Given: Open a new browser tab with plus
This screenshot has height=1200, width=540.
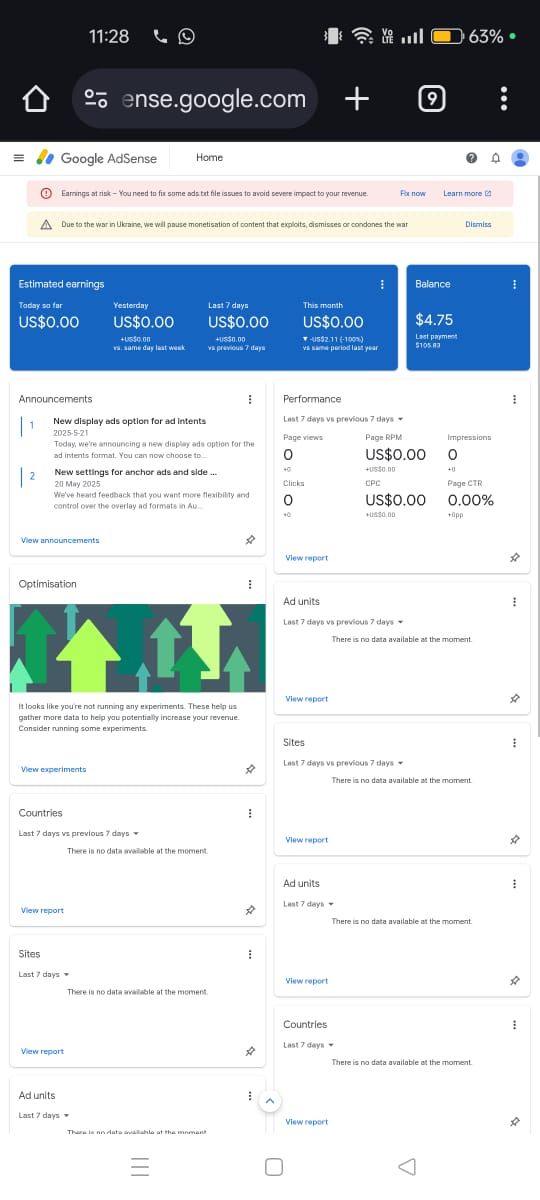Looking at the screenshot, I should tap(357, 98).
